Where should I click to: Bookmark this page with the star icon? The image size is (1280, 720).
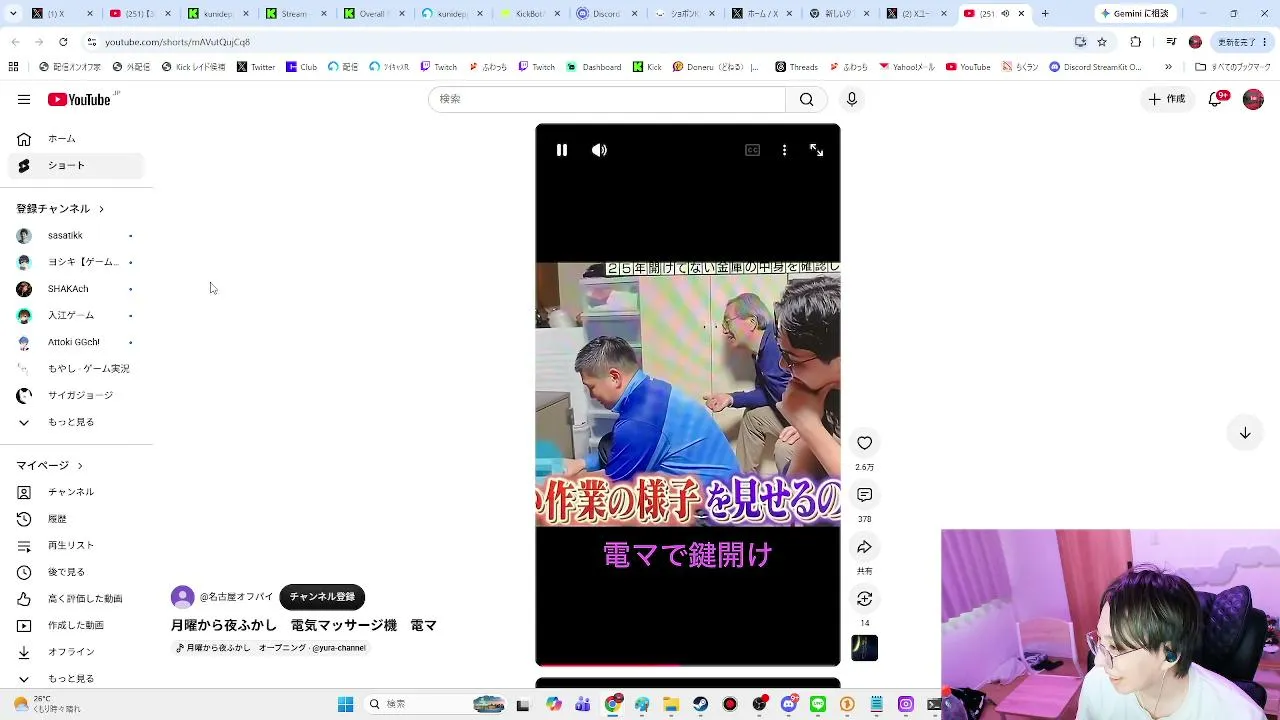tap(1102, 42)
